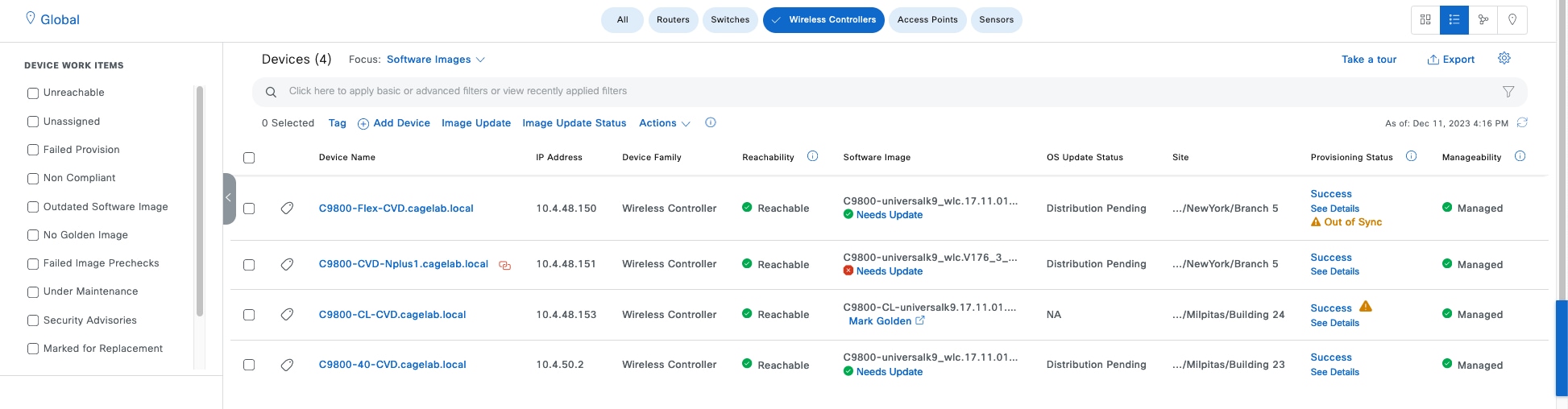1568x409 pixels.
Task: Click the refresh icon beside timestamp
Action: [1522, 123]
